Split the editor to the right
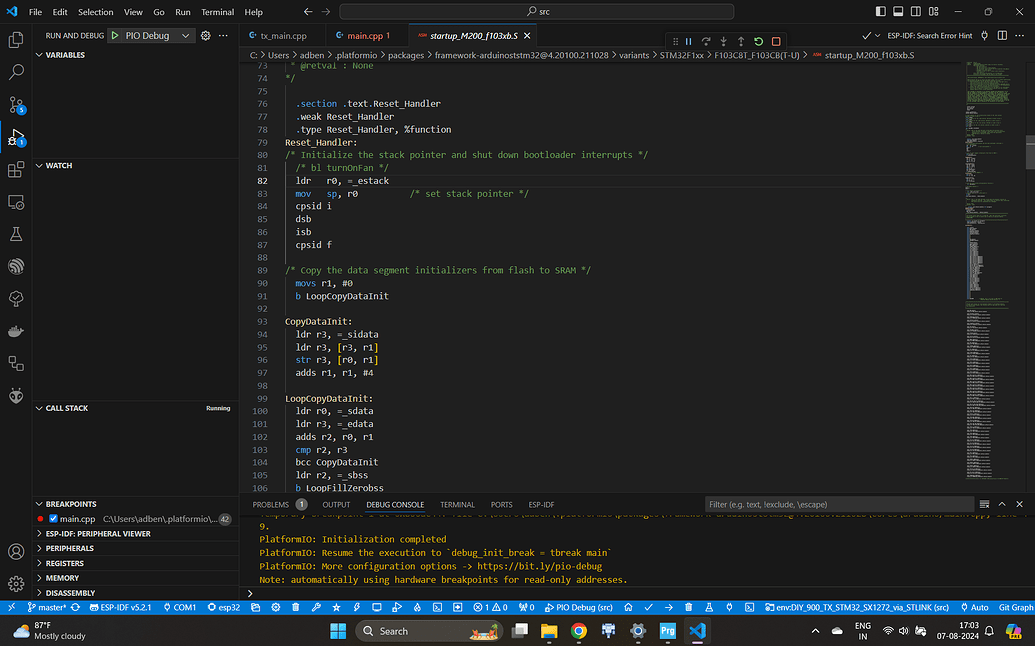 point(1002,36)
